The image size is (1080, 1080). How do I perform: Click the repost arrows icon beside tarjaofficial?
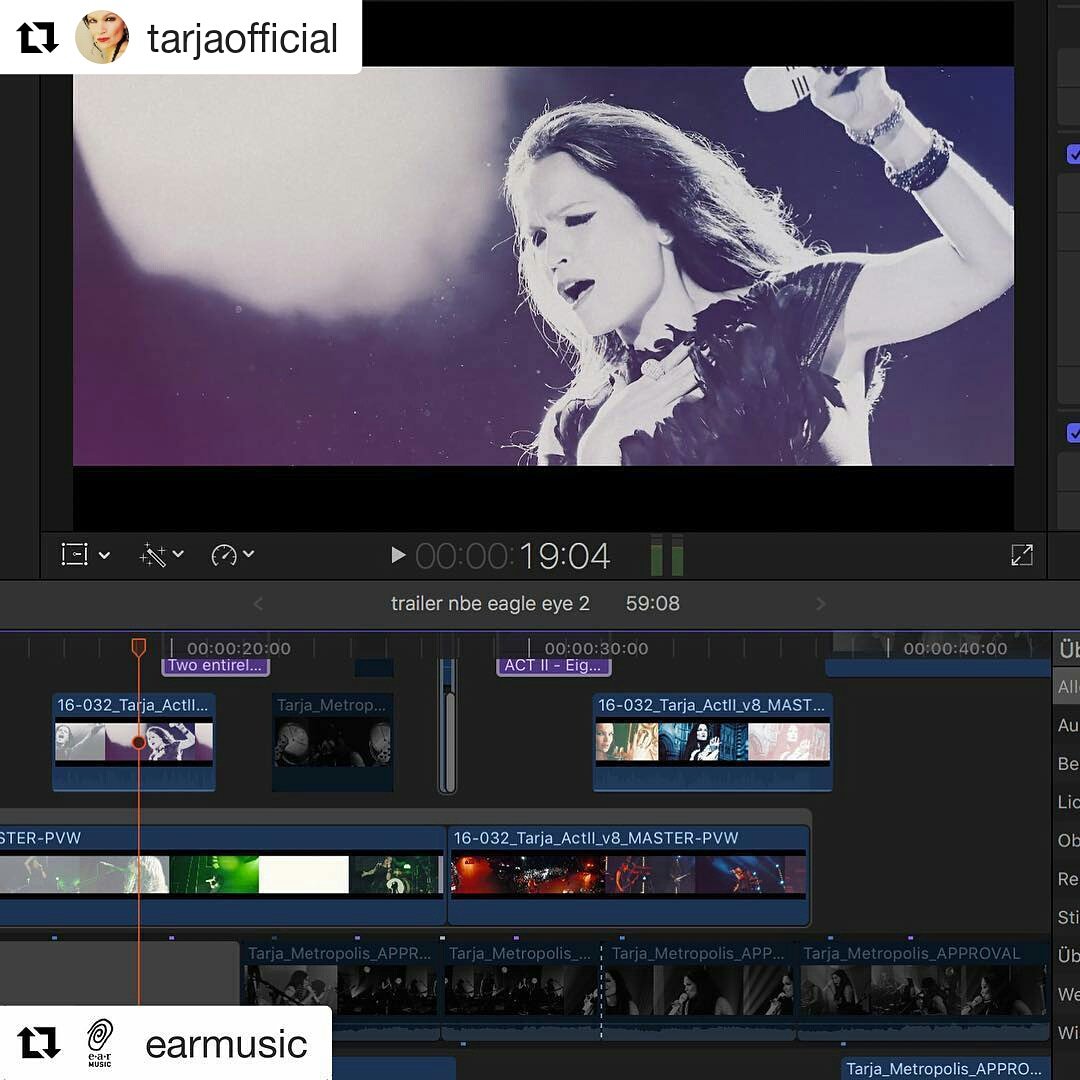coord(37,38)
